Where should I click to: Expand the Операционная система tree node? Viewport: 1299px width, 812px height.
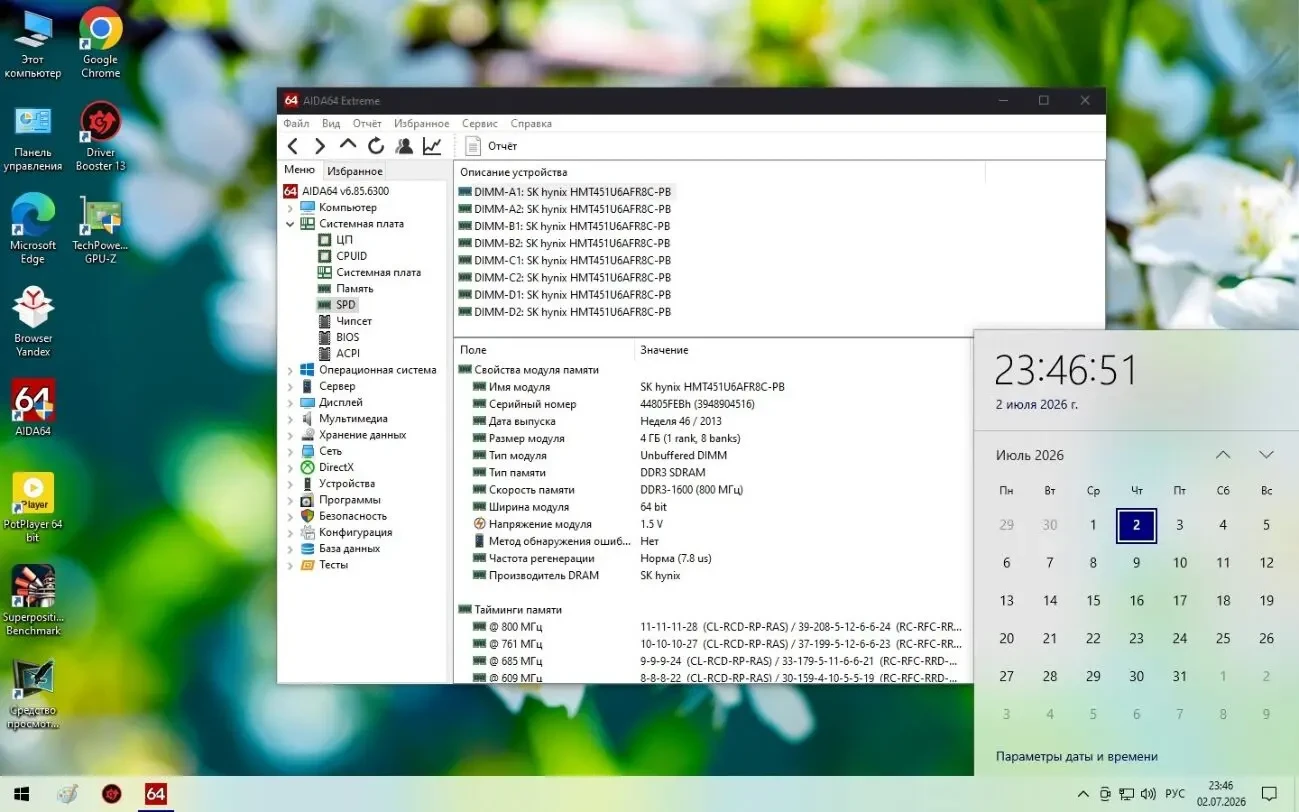tap(290, 370)
